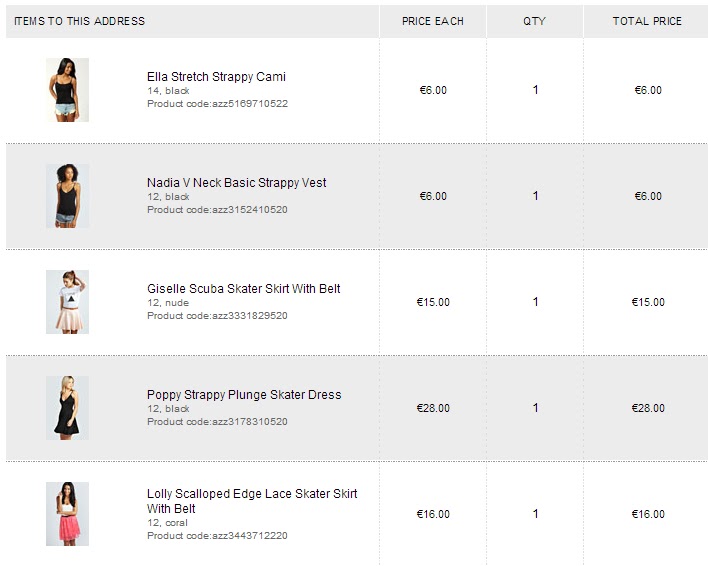This screenshot has height=566, width=708.
Task: Open the Lolly Scalloped Lace Skirt thumbnail
Action: (x=67, y=514)
